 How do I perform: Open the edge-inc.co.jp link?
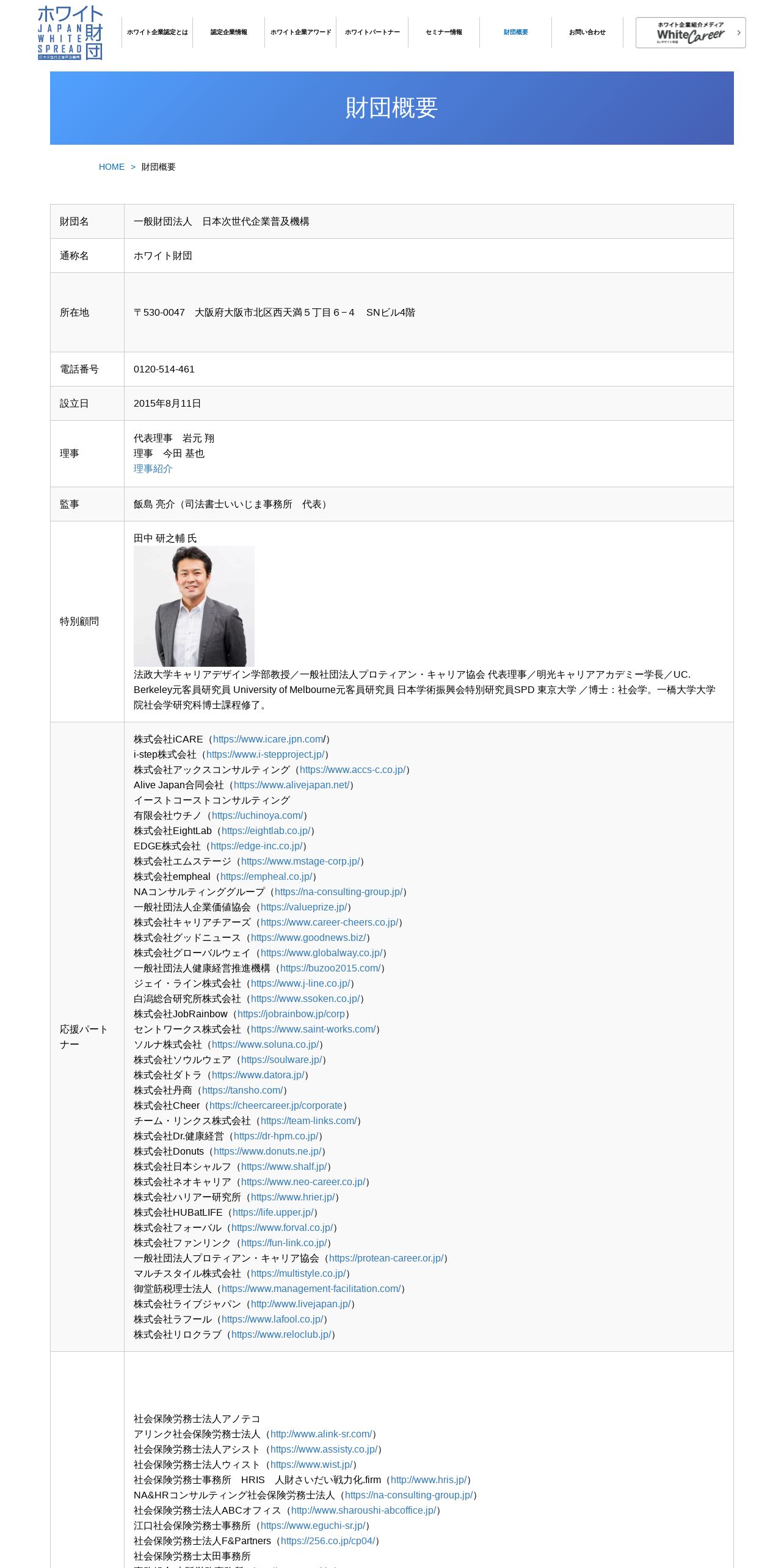coord(256,846)
